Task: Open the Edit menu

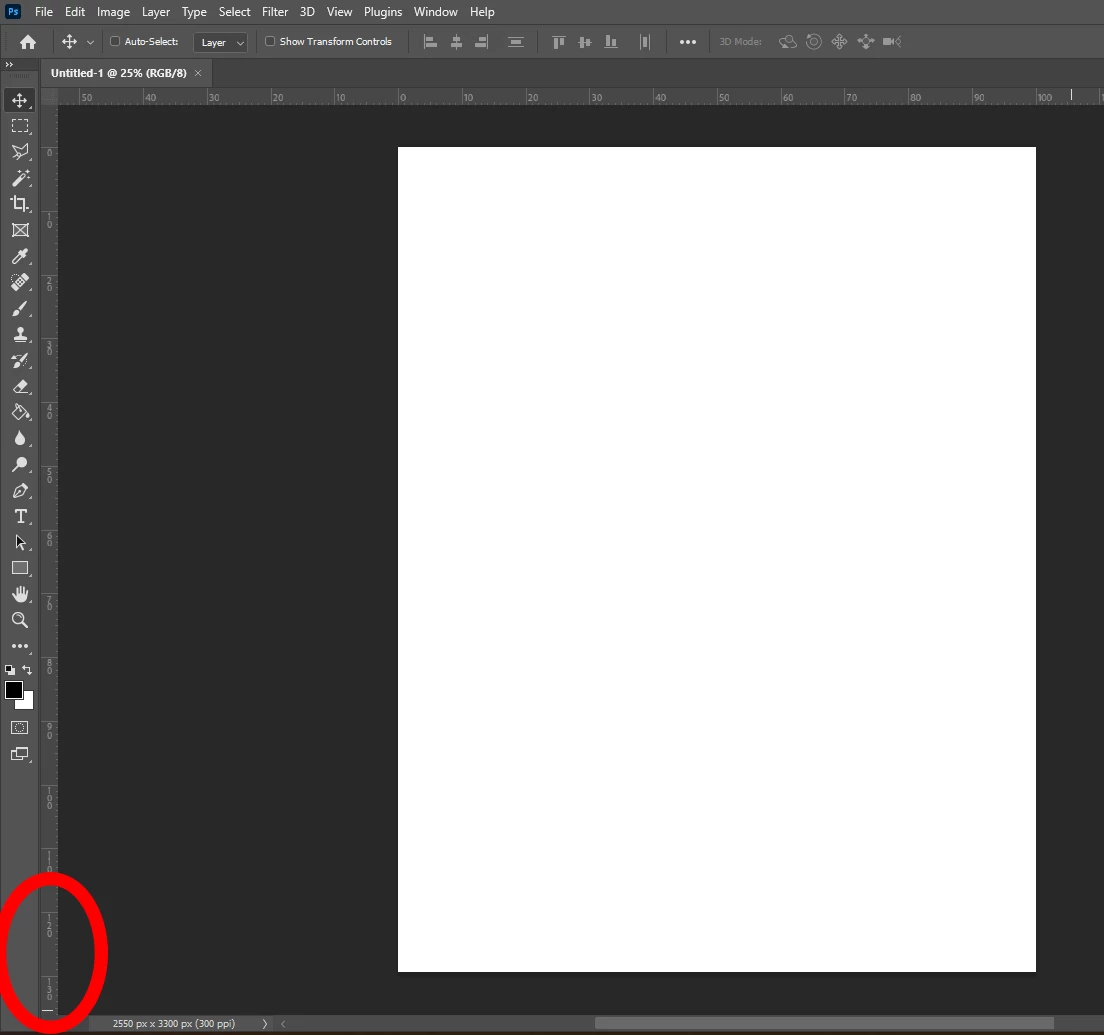Action: point(75,12)
